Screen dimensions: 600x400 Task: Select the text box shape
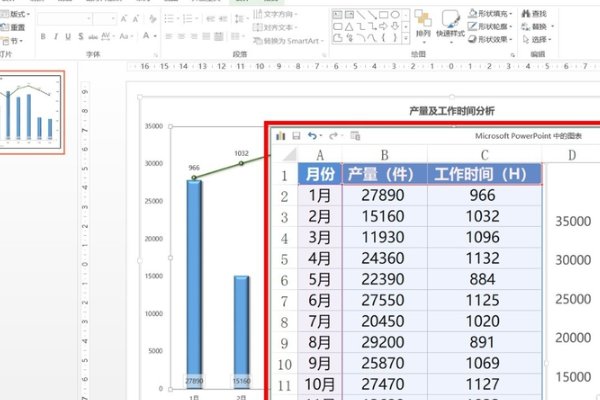(337, 15)
